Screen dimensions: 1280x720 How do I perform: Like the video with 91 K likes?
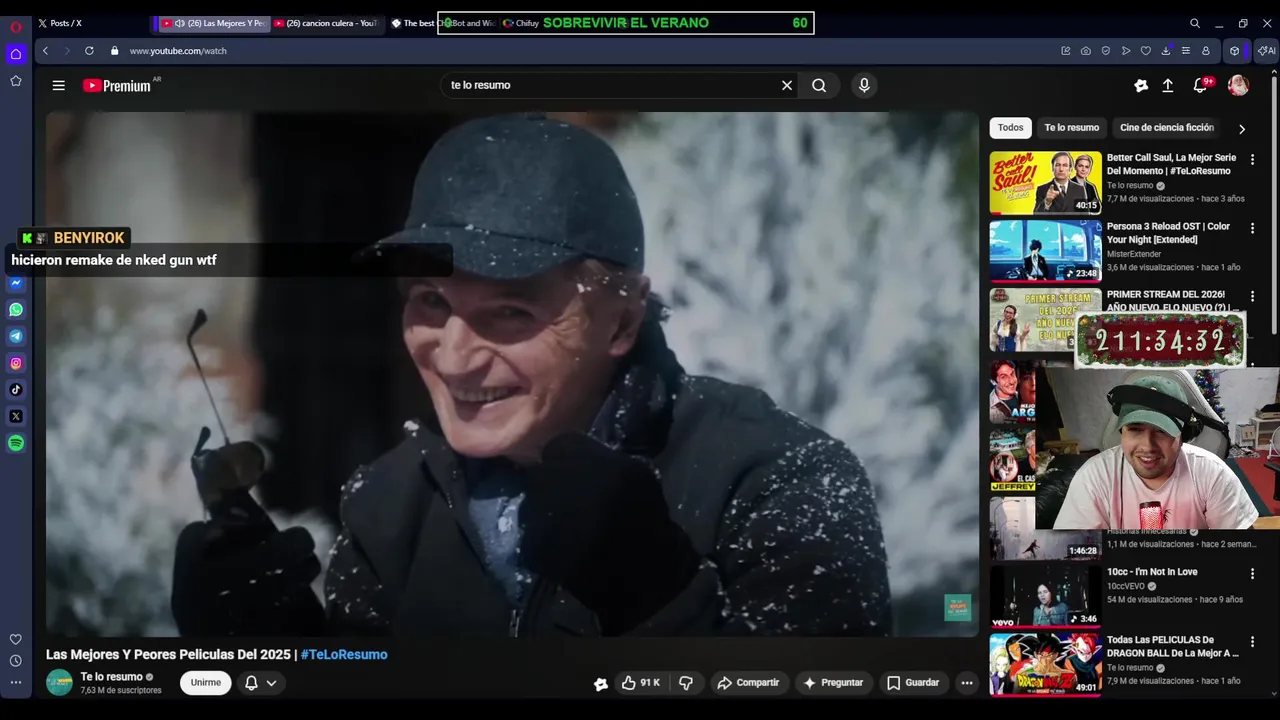pos(641,683)
